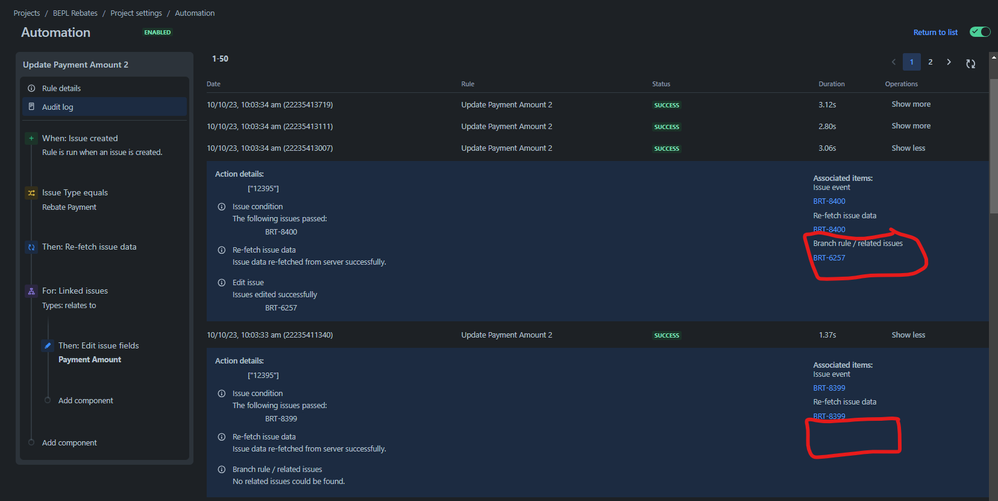Viewport: 998px width, 501px height.
Task: Click the Rule details info icon
Action: point(31,88)
